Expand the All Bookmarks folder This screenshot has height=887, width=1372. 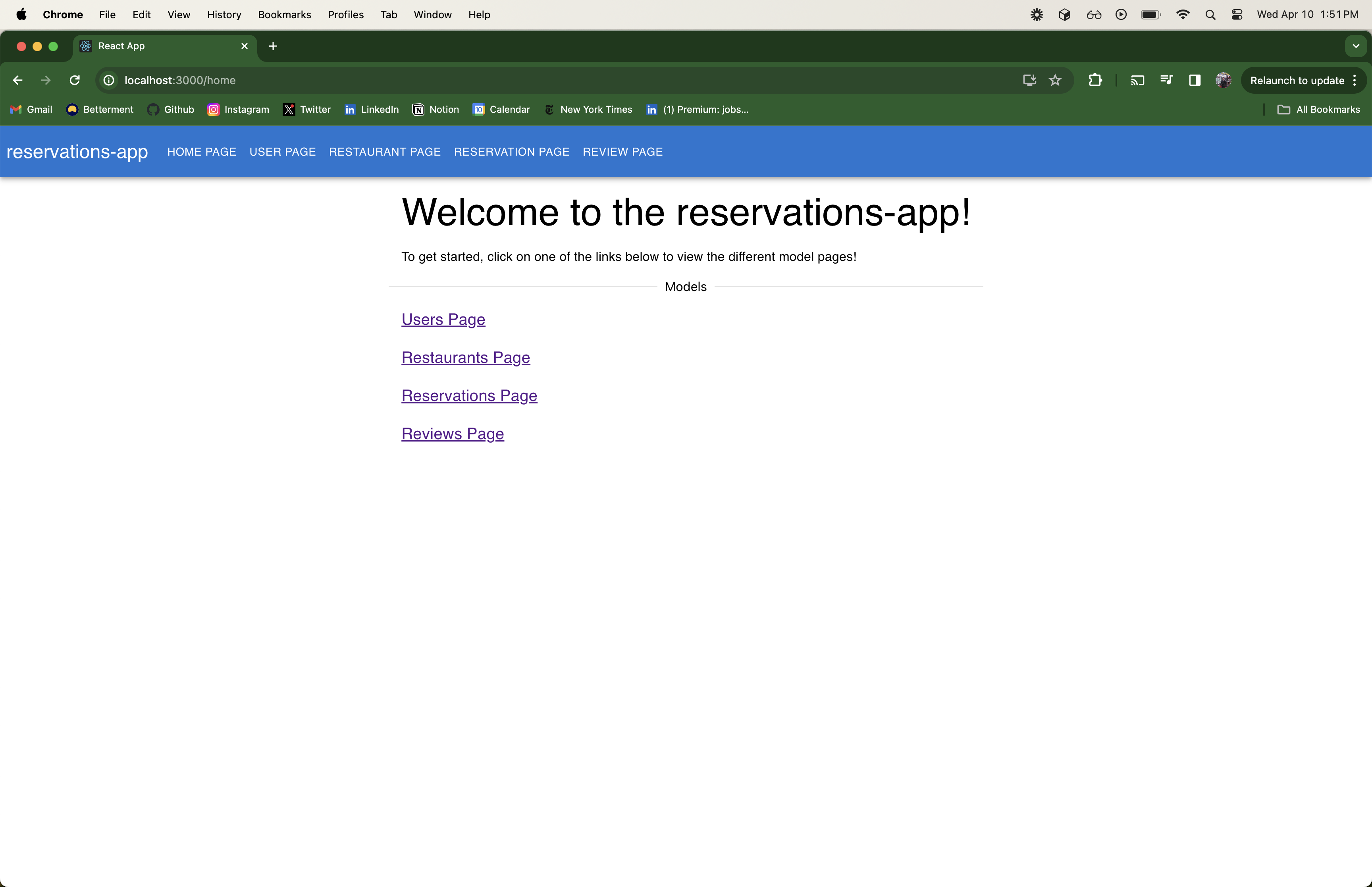tap(1318, 110)
